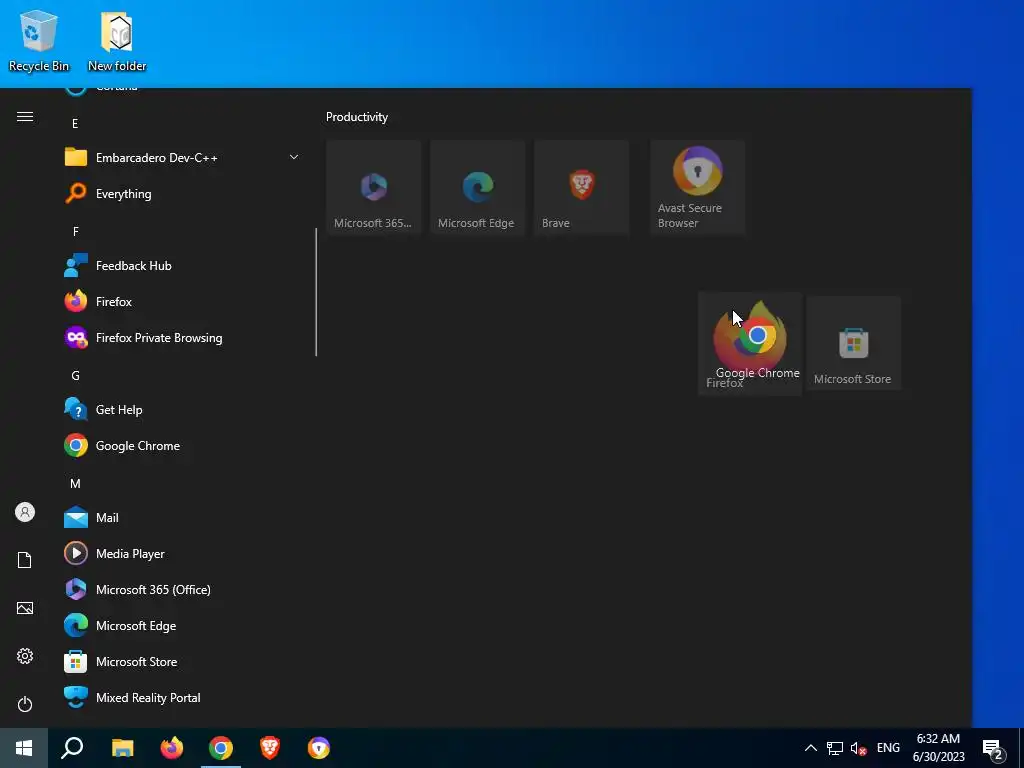Open Mail from the app list
Image resolution: width=1024 pixels, height=768 pixels.
click(x=182, y=517)
